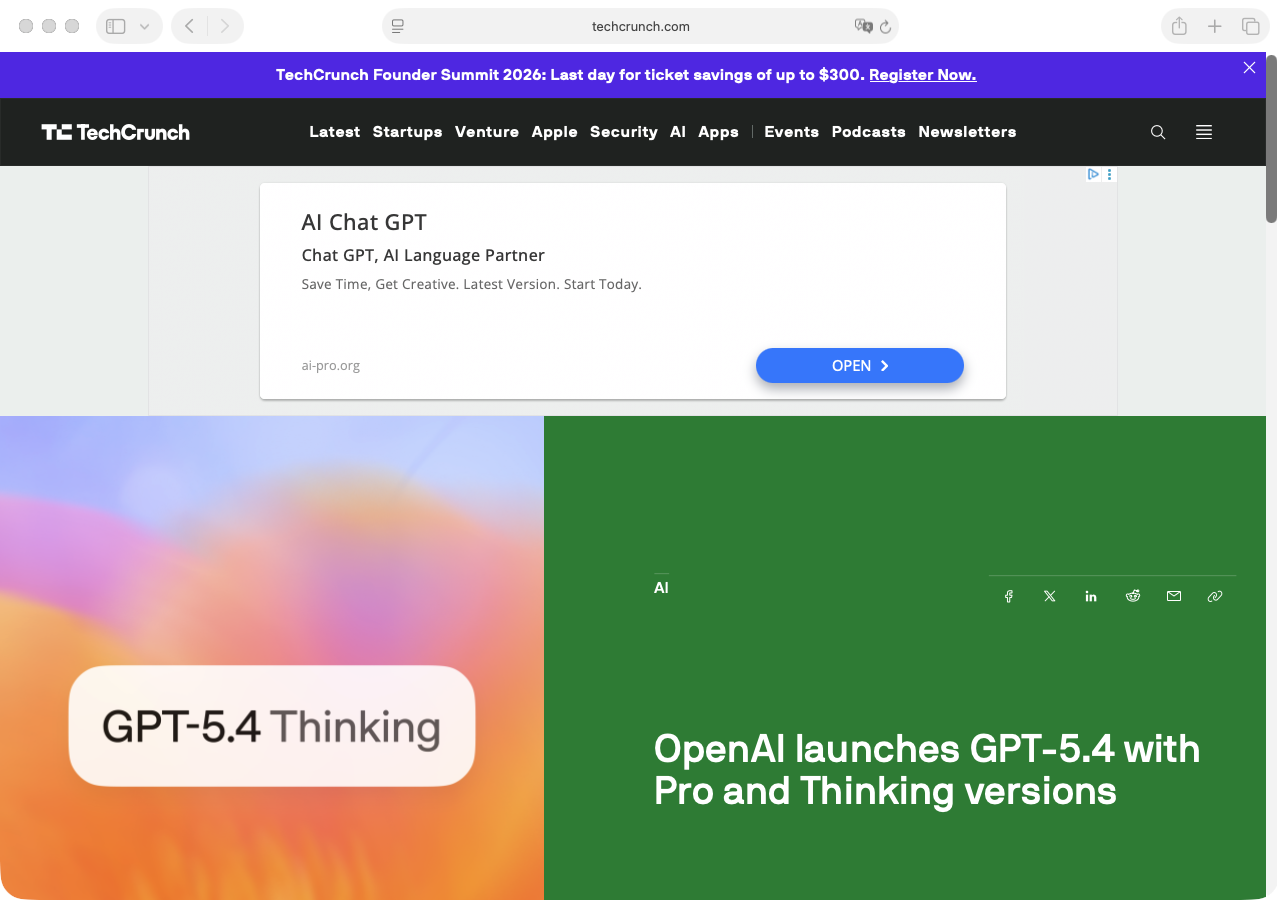Copy the article link icon
1280x900 pixels.
tap(1215, 596)
